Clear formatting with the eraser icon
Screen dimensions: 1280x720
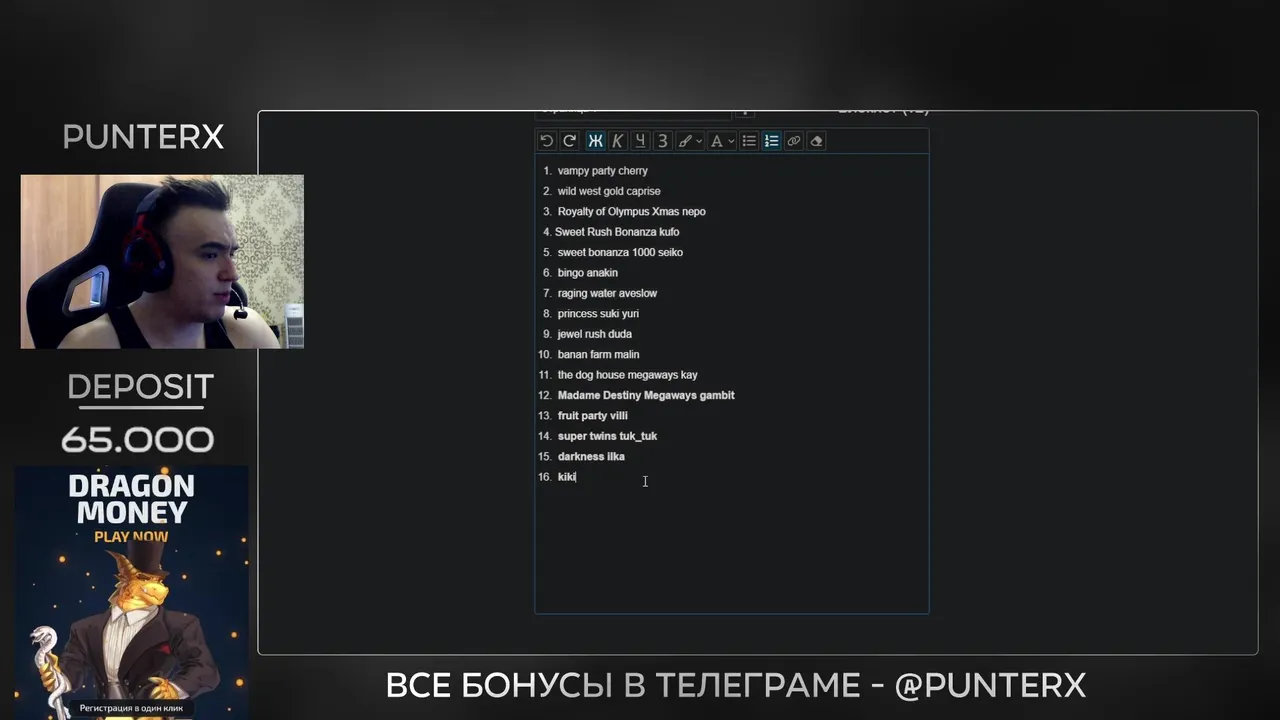(x=816, y=141)
